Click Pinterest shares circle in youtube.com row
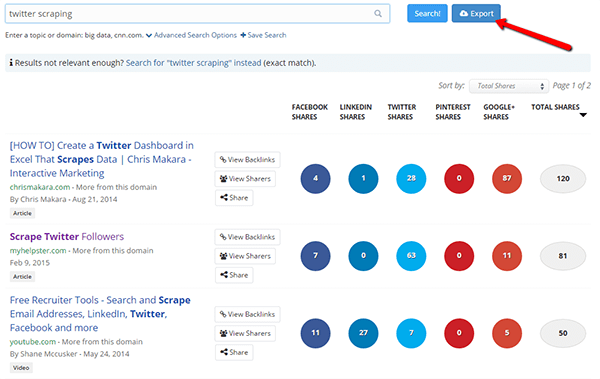 [x=459, y=333]
